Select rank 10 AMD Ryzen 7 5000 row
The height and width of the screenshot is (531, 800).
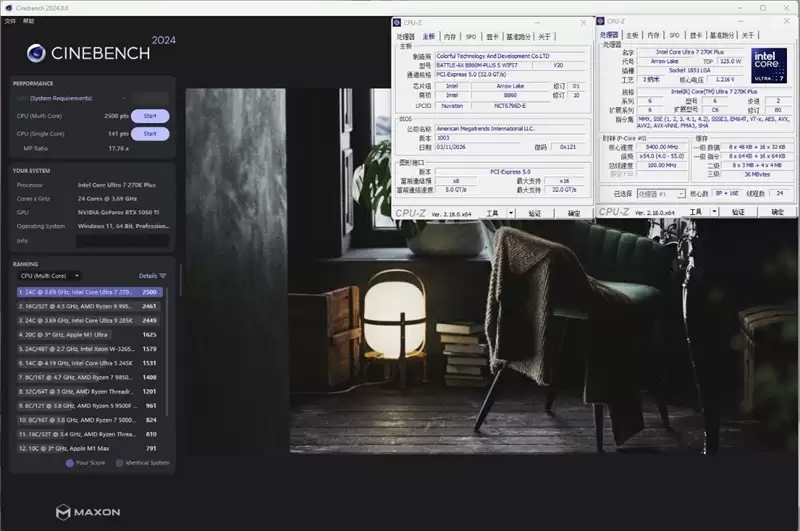[x=90, y=420]
